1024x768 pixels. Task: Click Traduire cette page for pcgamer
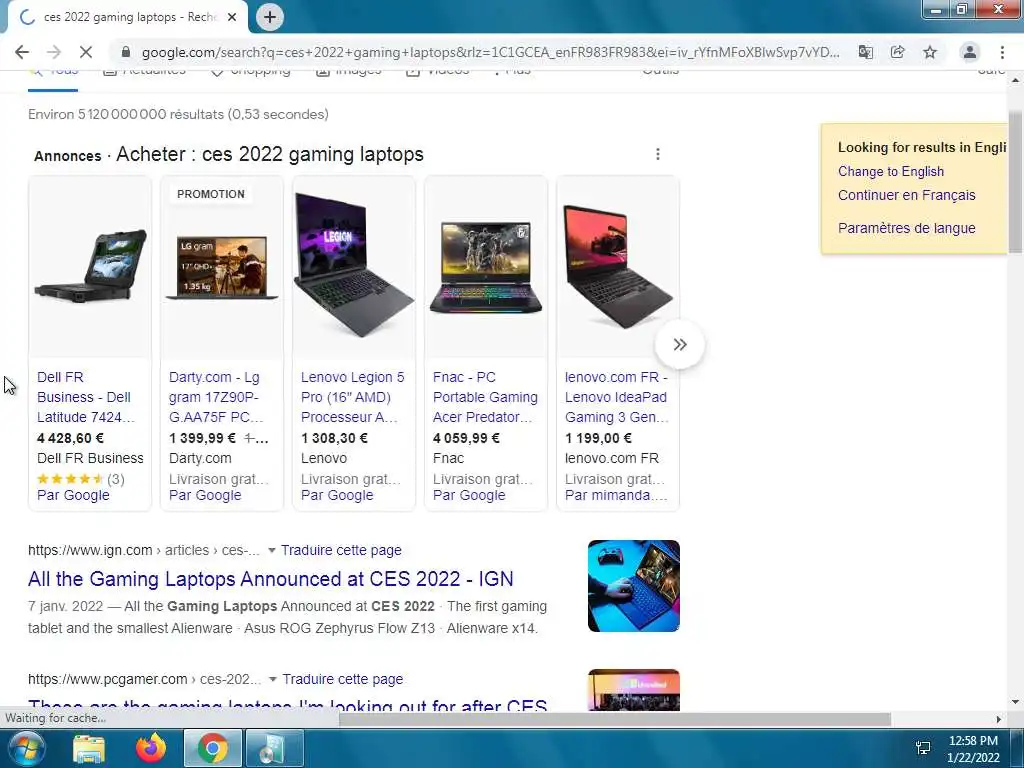(342, 679)
